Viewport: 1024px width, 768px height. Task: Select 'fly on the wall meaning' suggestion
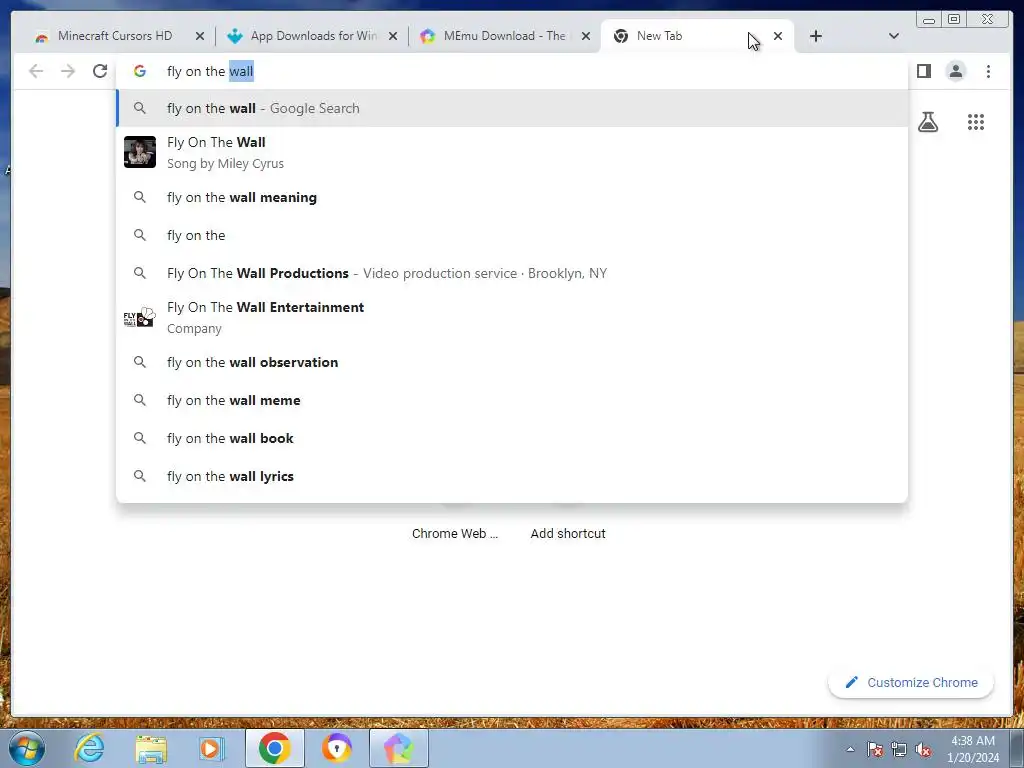click(x=512, y=197)
